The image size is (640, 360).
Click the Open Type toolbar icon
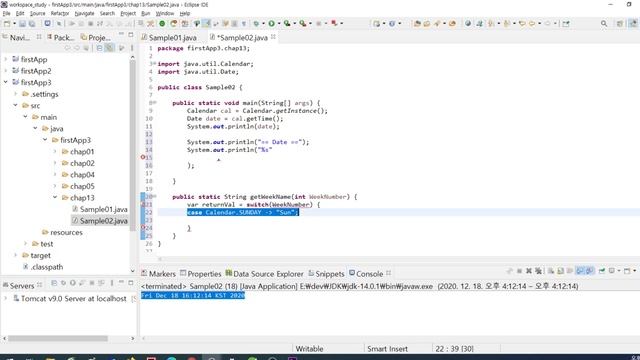[x=417, y=24]
